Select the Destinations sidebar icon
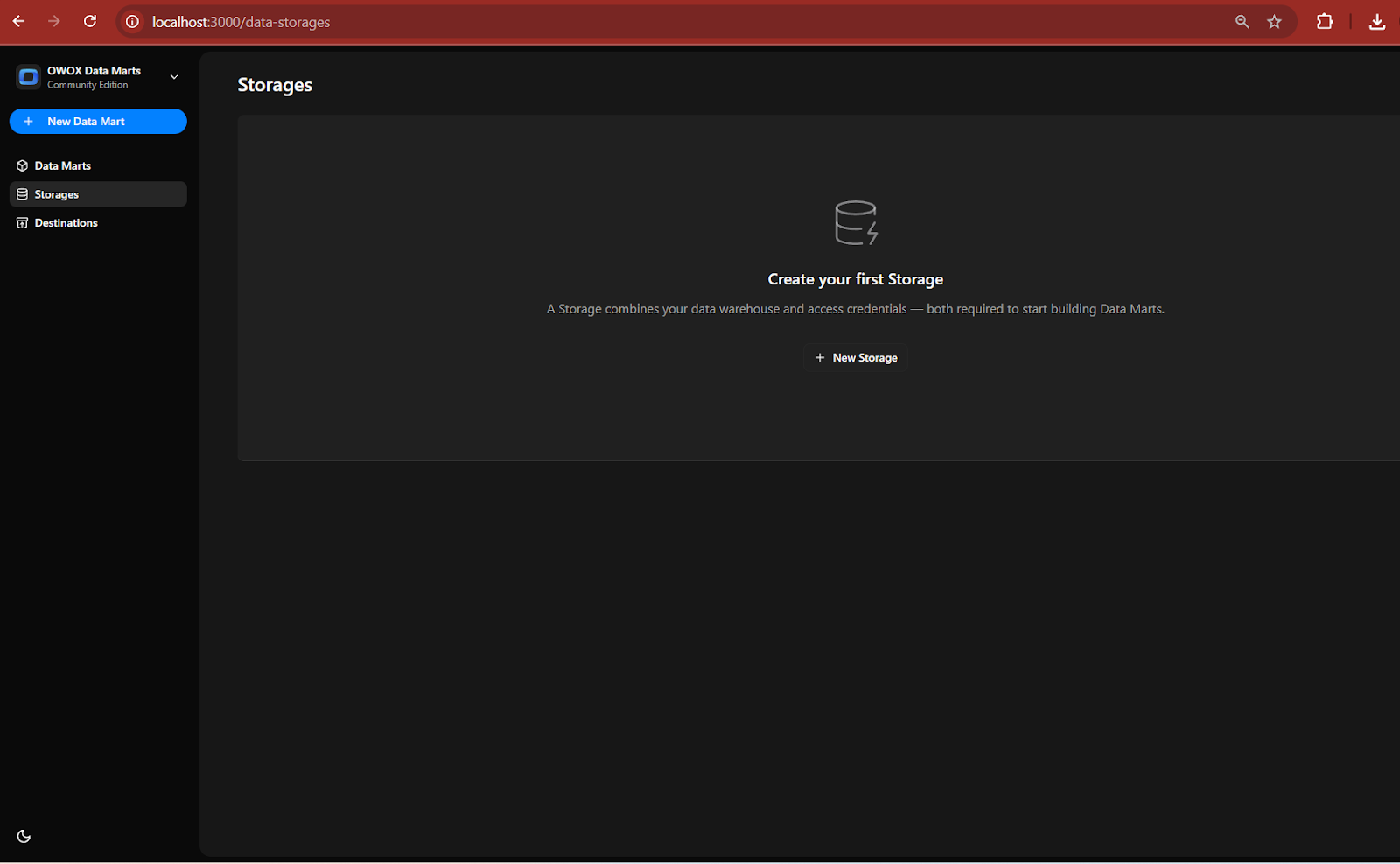The image size is (1400, 864). [22, 222]
